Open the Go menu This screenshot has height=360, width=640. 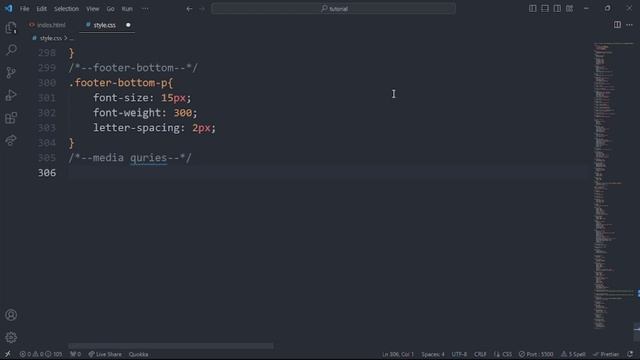[x=110, y=9]
